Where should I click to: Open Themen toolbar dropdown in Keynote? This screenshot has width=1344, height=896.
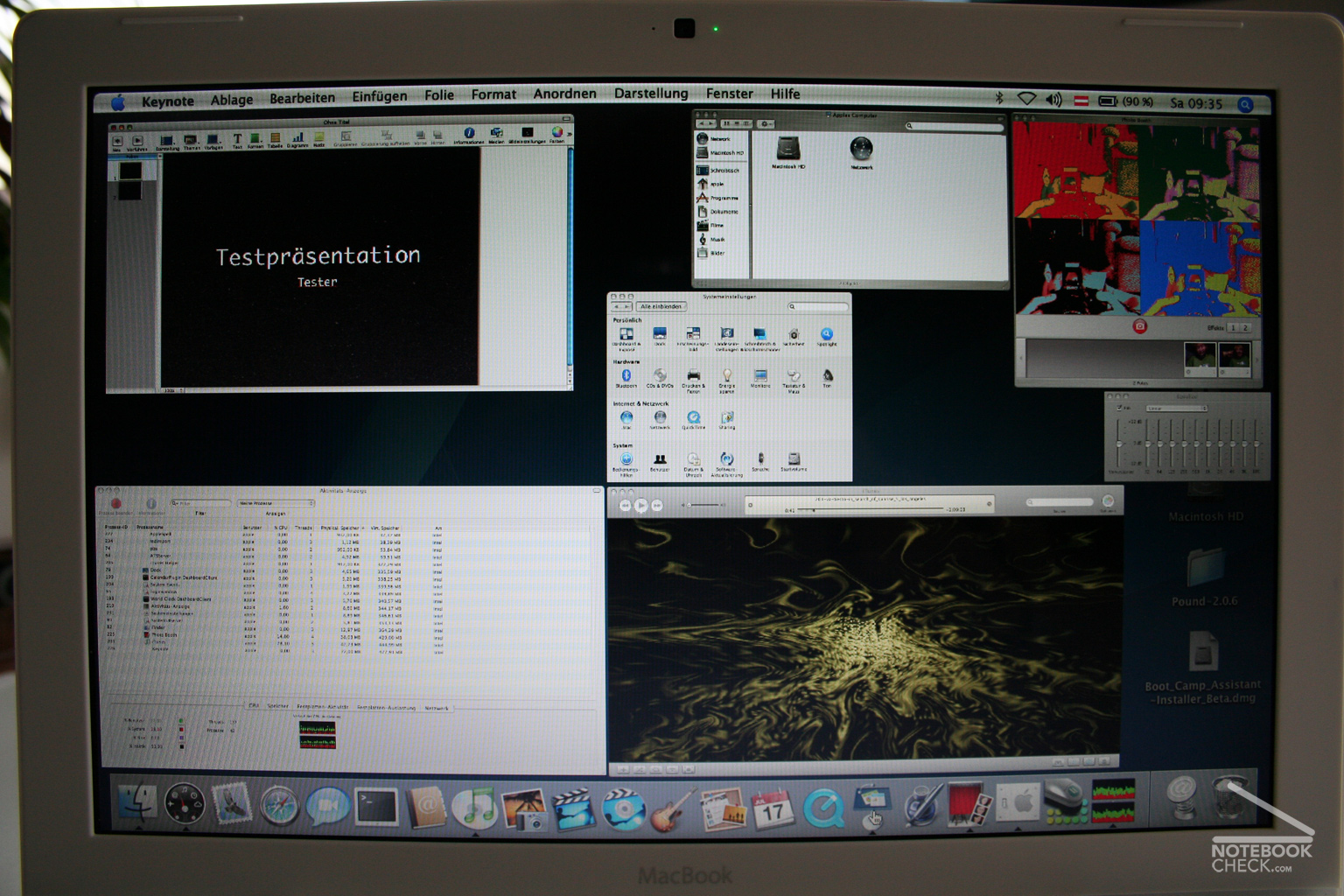point(192,141)
